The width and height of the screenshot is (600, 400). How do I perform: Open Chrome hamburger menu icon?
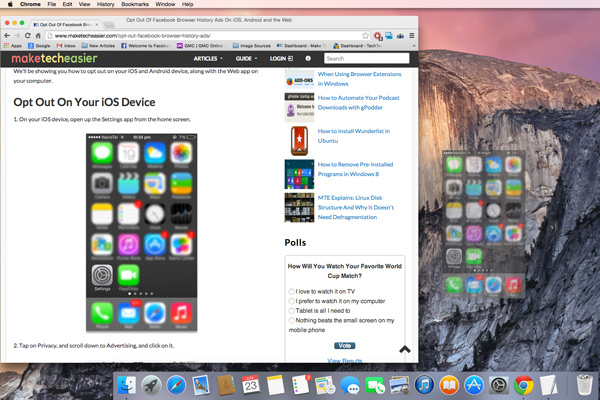click(x=412, y=36)
